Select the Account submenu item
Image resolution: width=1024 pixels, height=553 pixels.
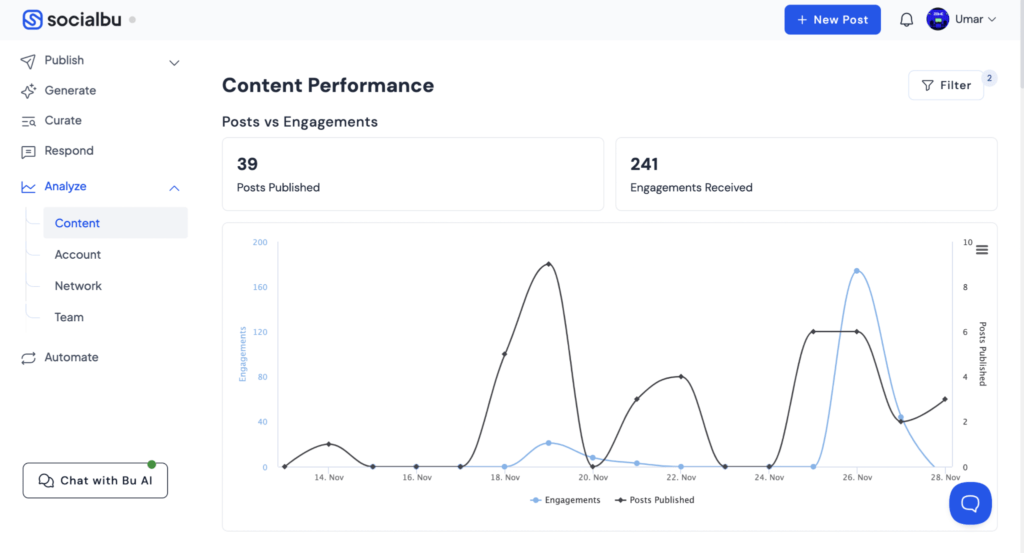(78, 255)
